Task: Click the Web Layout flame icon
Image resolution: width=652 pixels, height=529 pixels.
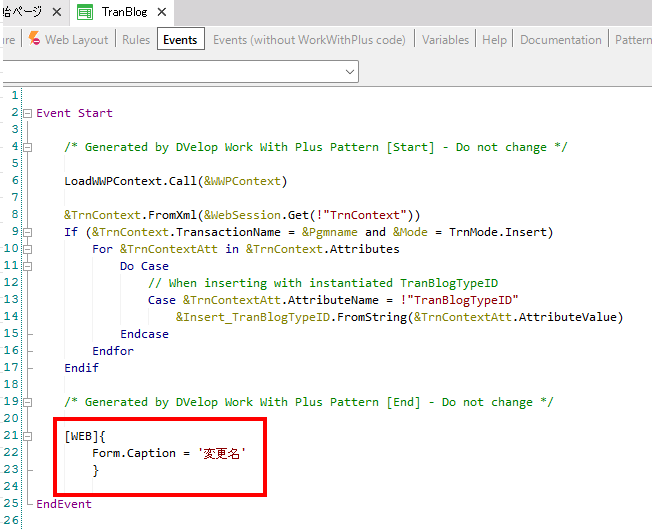Action: (34, 40)
